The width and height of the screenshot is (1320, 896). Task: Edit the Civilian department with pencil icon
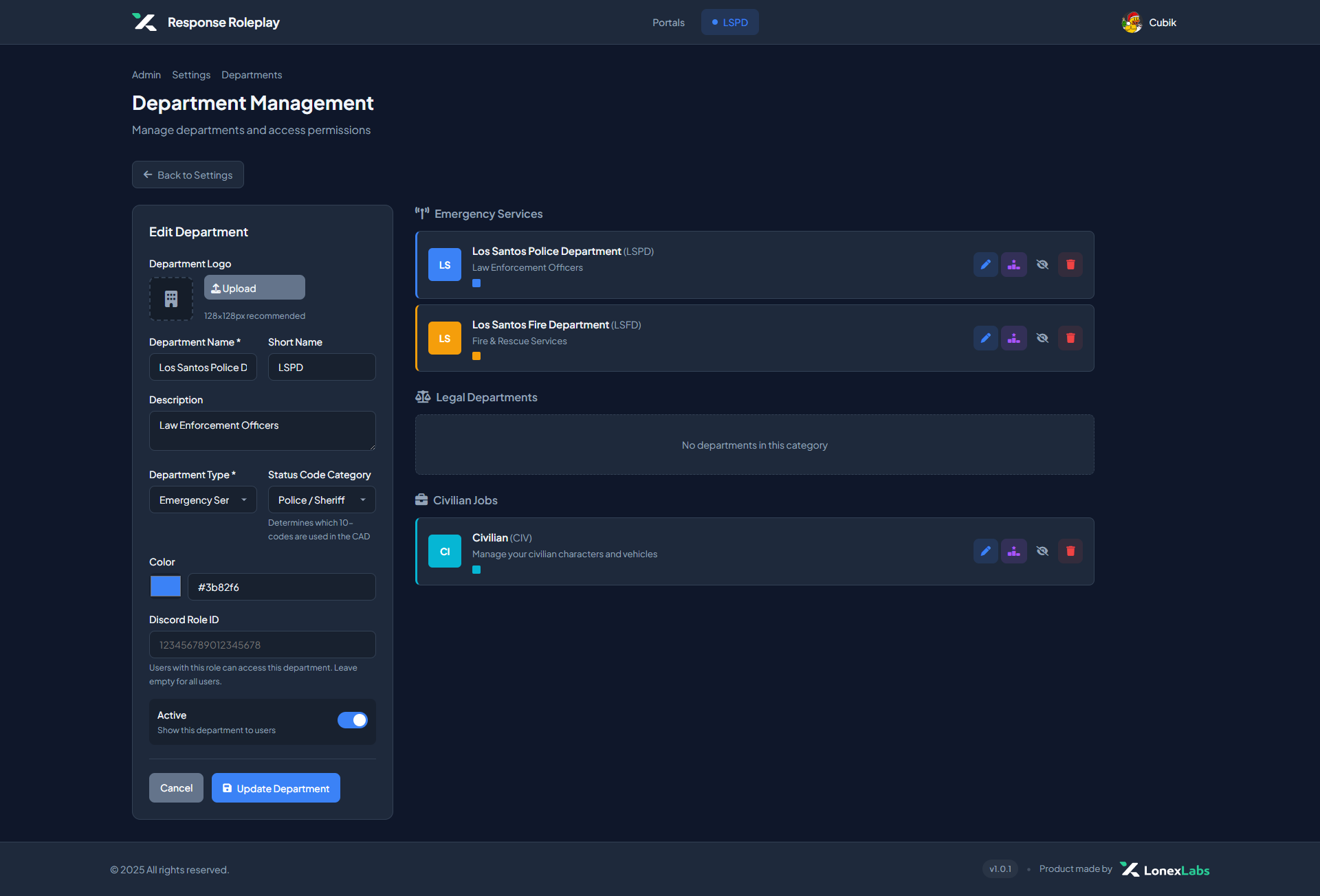(x=985, y=551)
